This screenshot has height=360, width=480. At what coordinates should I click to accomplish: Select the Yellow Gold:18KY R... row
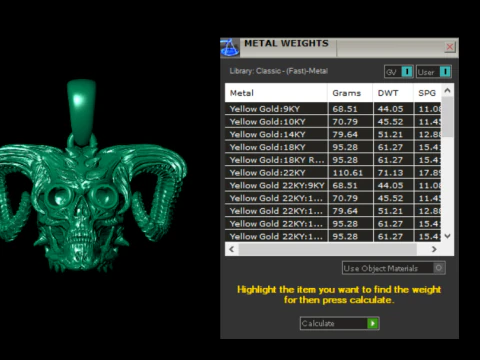pyautogui.click(x=333, y=160)
